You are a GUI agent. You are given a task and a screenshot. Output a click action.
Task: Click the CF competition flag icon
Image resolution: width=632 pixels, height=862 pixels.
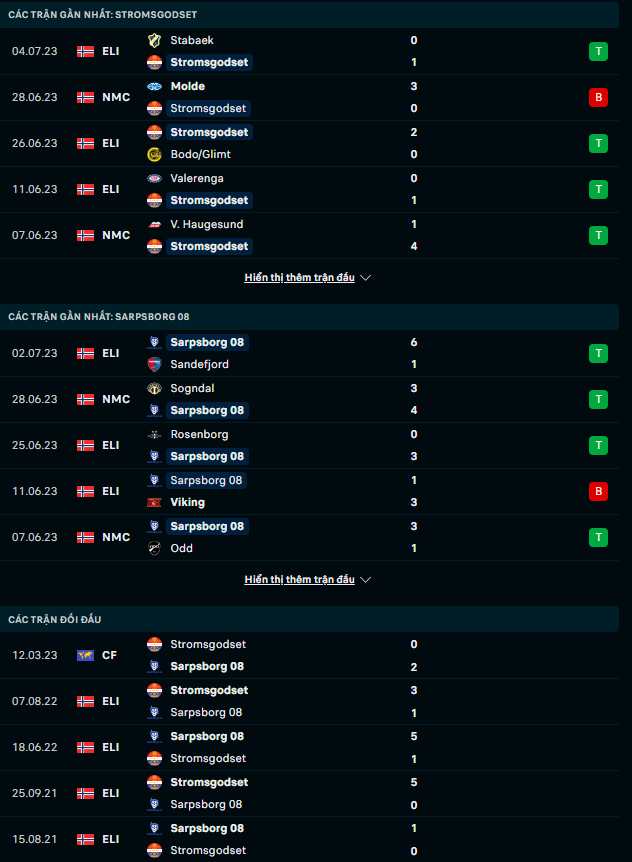tap(85, 655)
